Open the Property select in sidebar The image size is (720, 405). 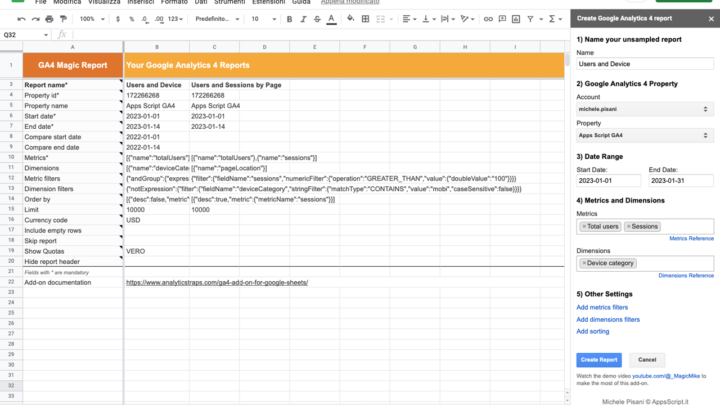pyautogui.click(x=645, y=135)
